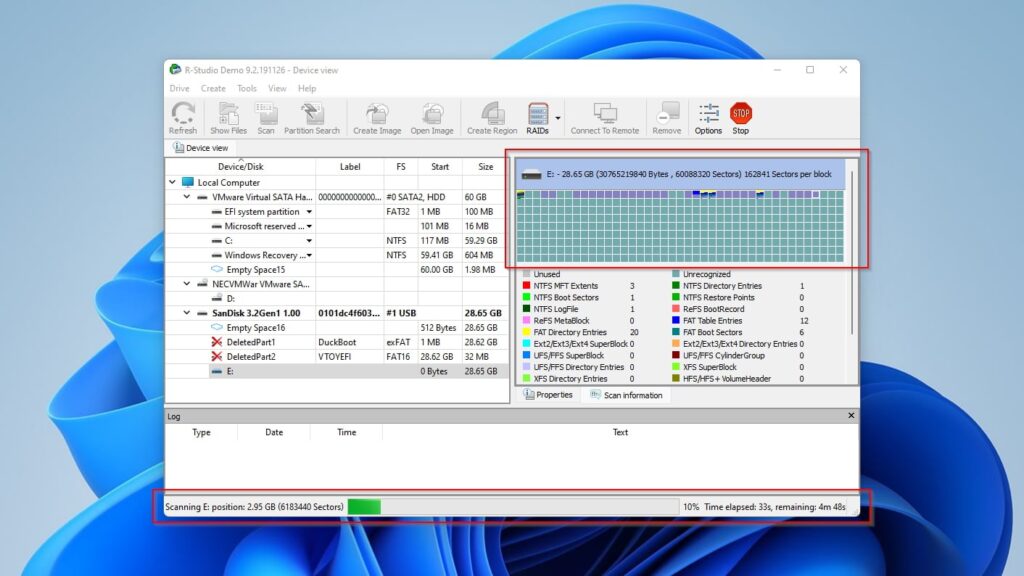Click E: drive icon in scan map header
1024x576 pixels.
click(x=532, y=174)
